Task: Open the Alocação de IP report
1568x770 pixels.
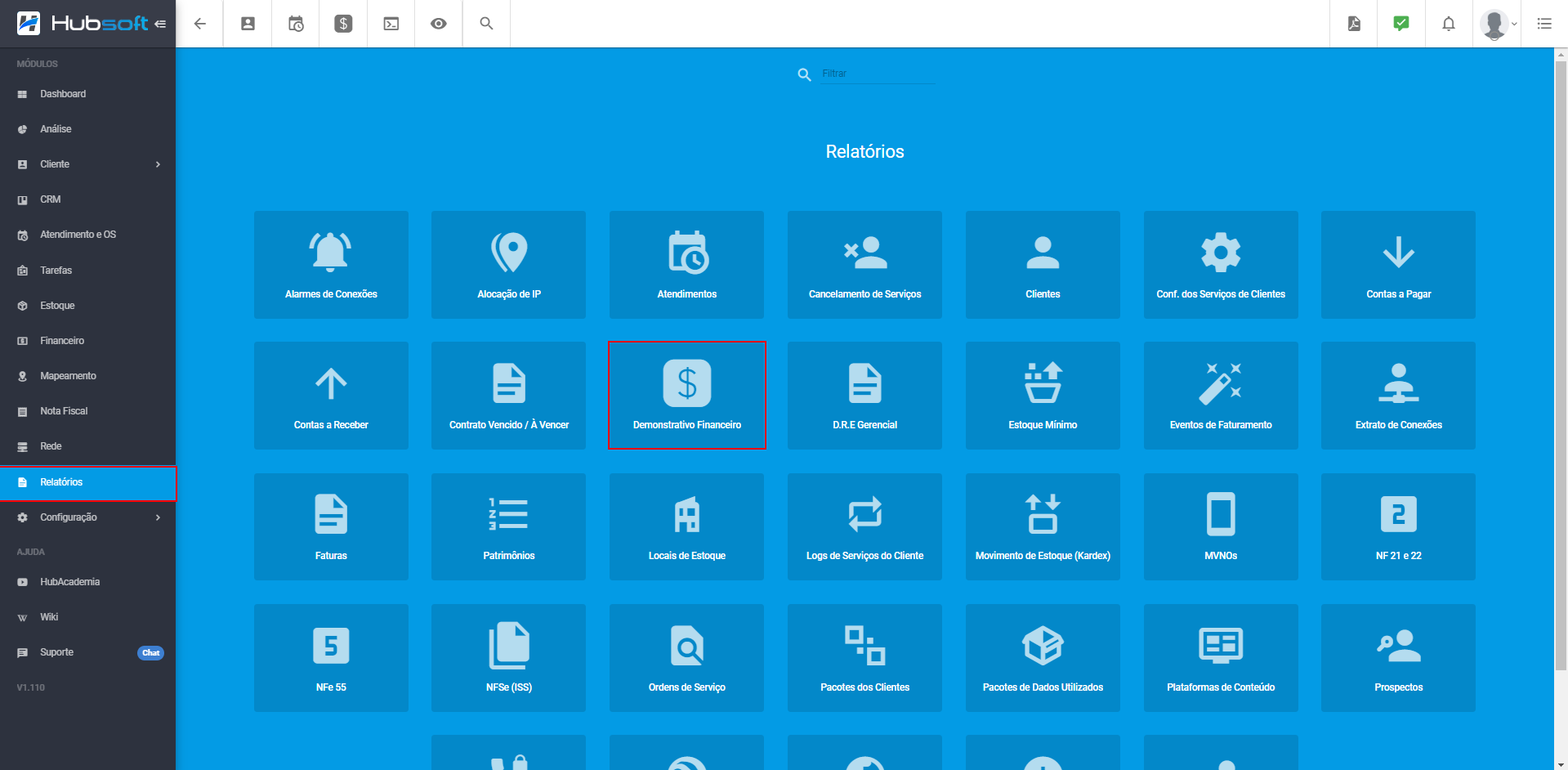Action: pos(508,265)
